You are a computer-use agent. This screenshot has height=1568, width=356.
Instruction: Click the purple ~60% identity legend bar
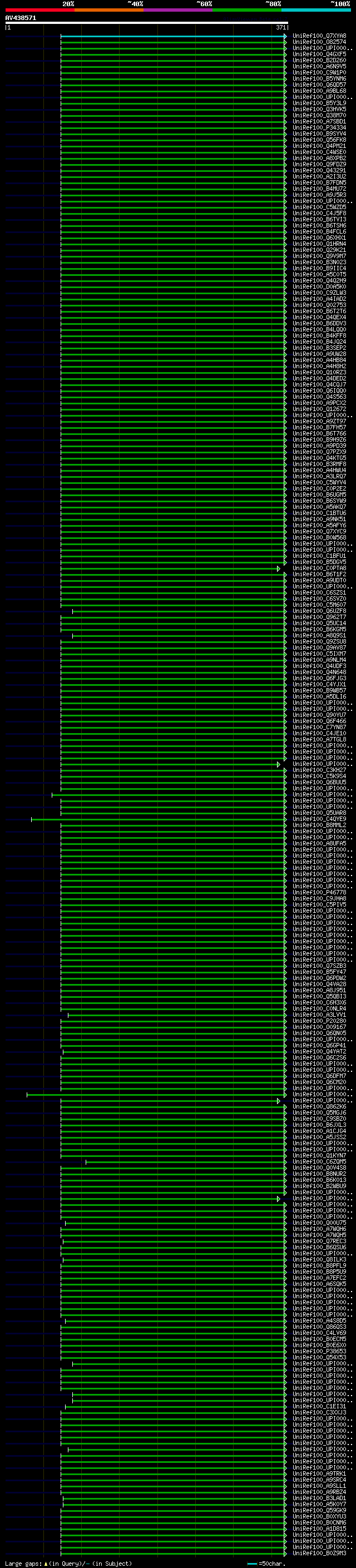pyautogui.click(x=179, y=10)
